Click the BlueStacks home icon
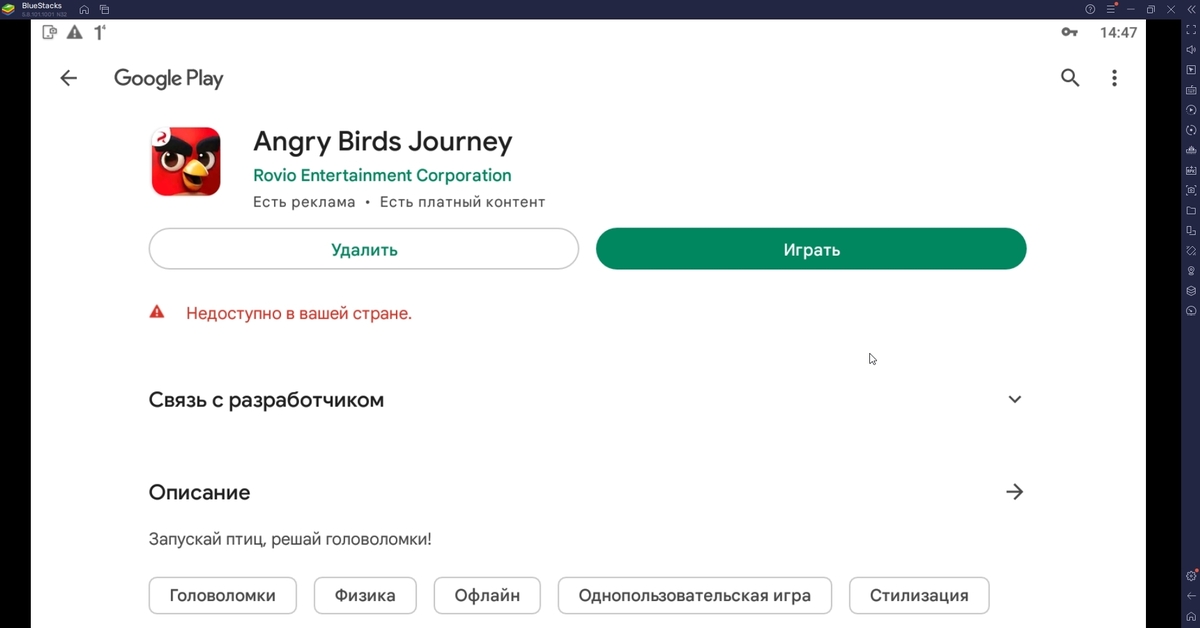Screen dimensions: 1200x628 (84, 9)
